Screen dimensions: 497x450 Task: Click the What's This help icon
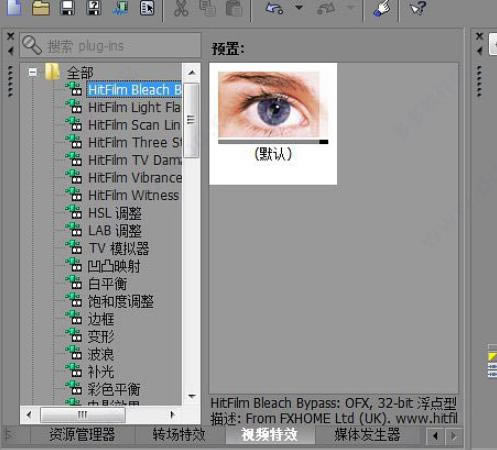418,8
